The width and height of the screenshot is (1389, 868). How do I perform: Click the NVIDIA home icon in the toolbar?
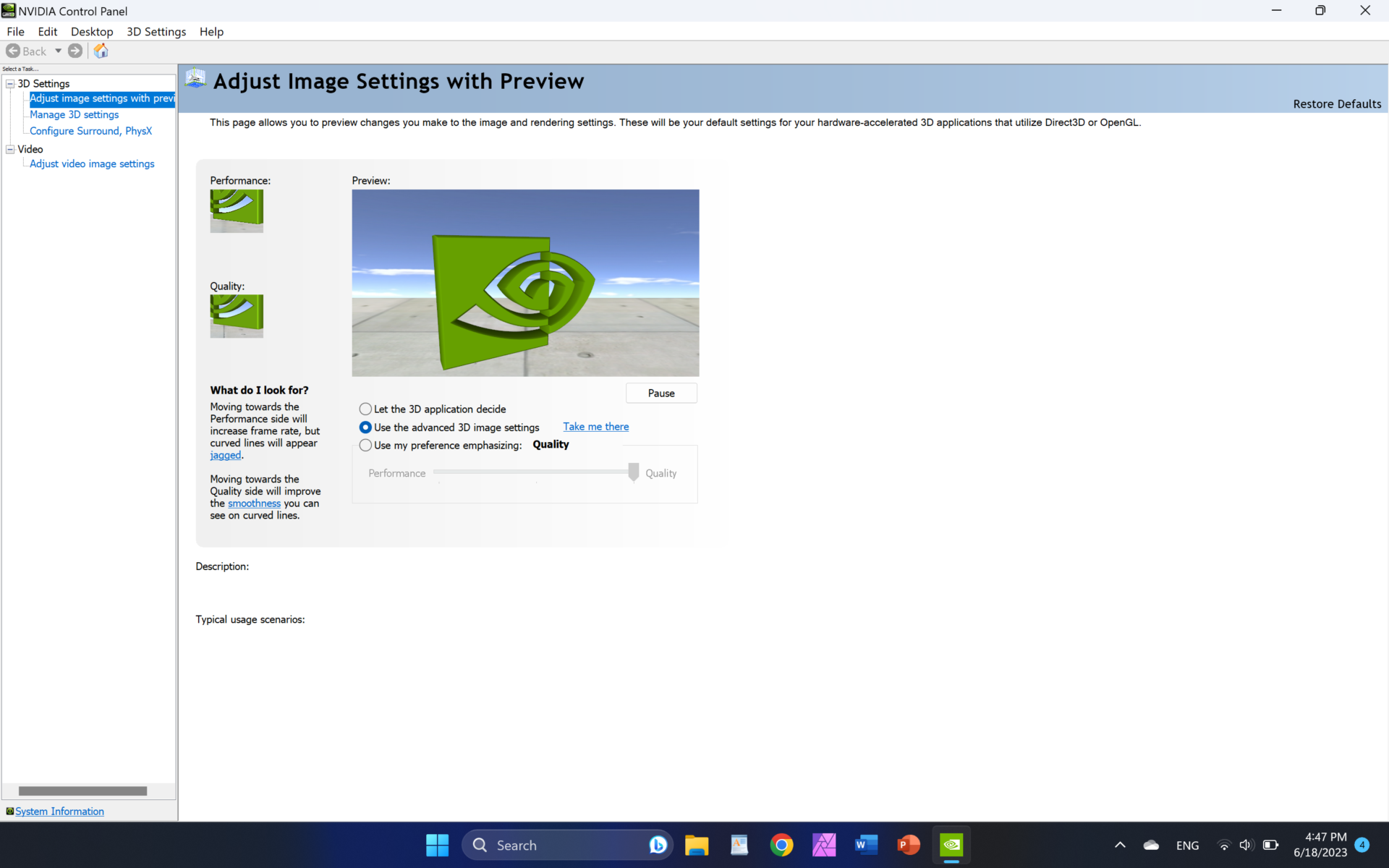coord(101,51)
